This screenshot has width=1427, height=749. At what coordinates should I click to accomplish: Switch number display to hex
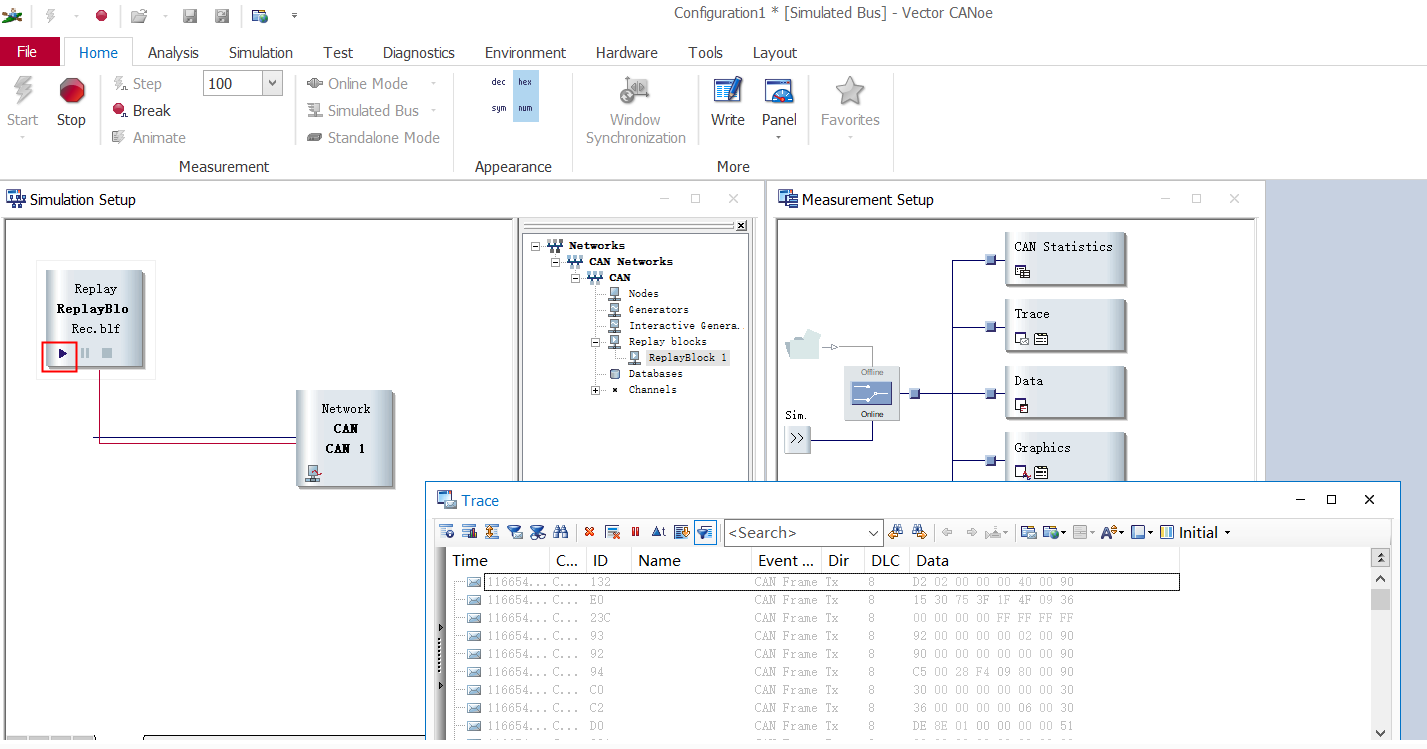point(525,82)
